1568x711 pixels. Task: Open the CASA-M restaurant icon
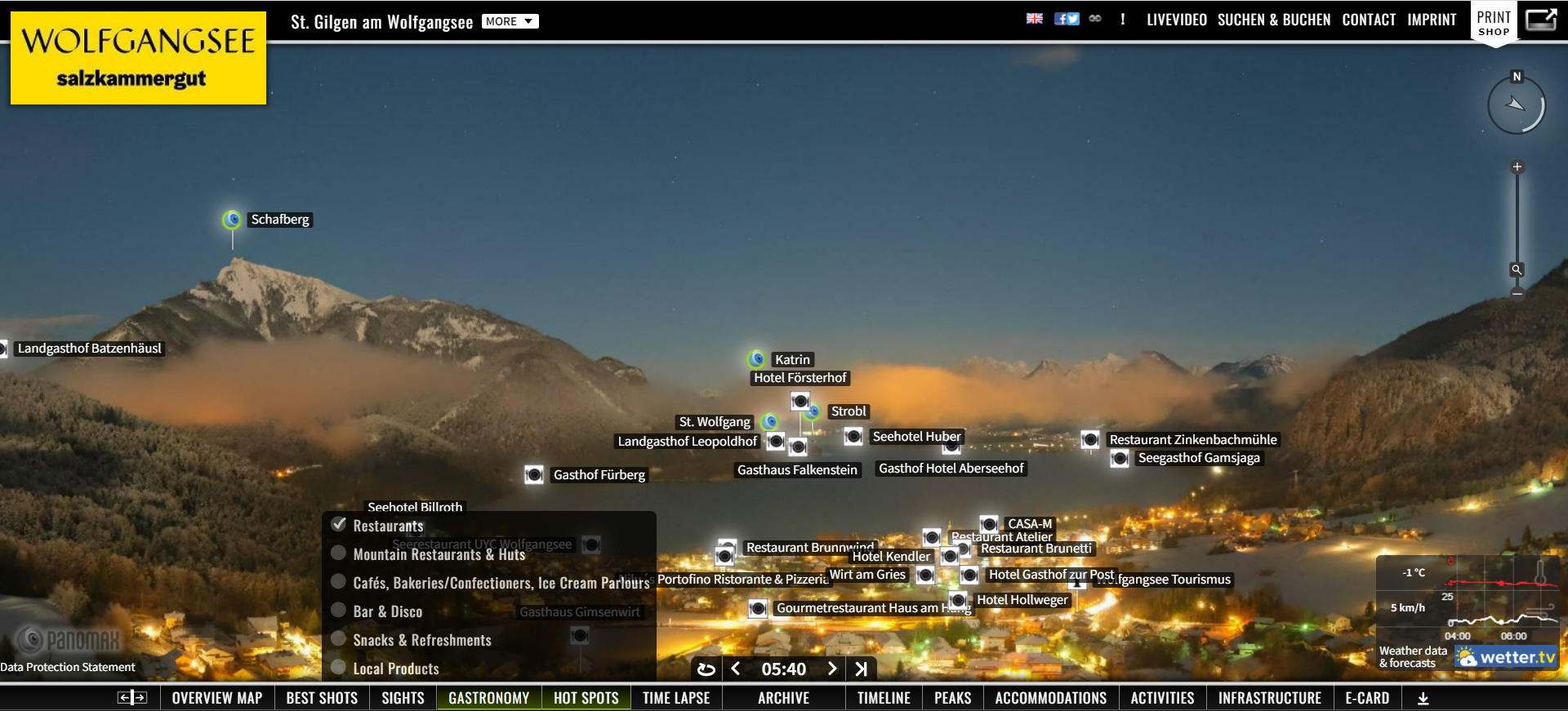(x=989, y=523)
